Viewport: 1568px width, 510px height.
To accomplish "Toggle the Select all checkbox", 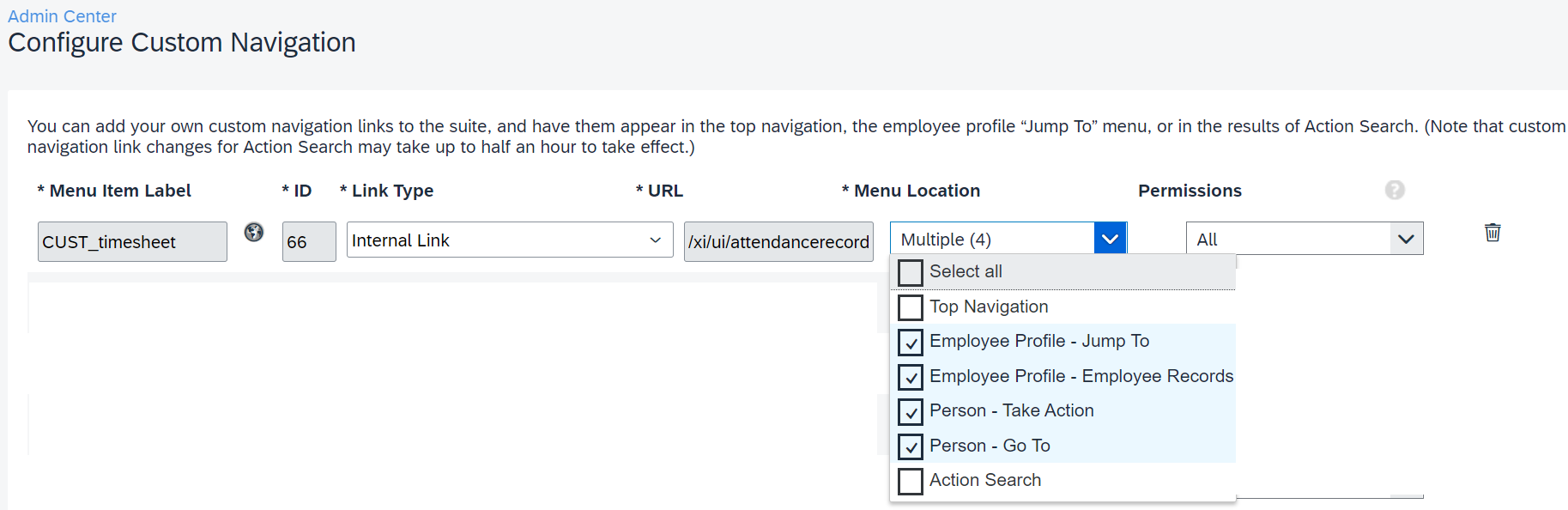I will [910, 272].
